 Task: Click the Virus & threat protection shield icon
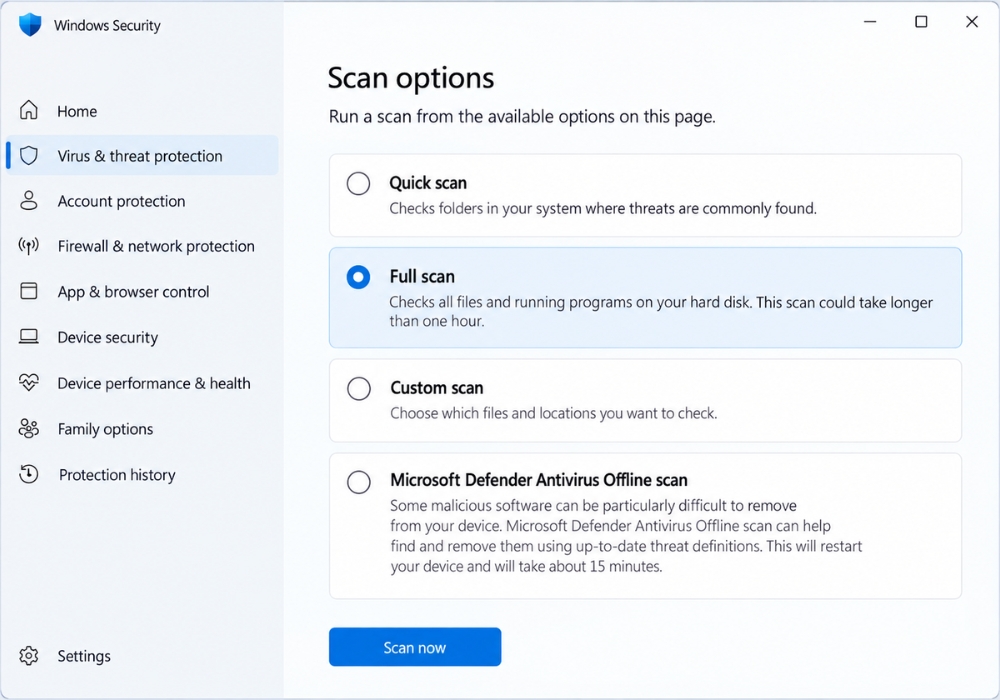pyautogui.click(x=29, y=156)
